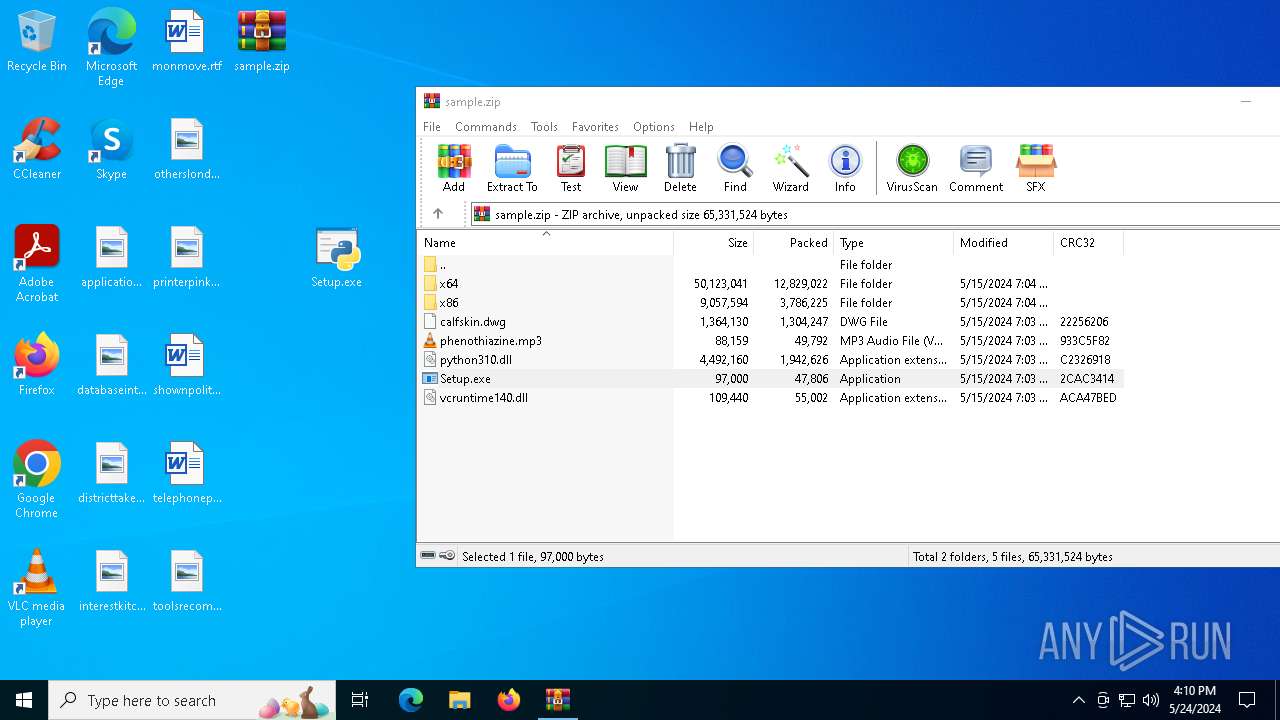Click CCleaner desktop shortcut
The width and height of the screenshot is (1280, 720).
(37, 149)
